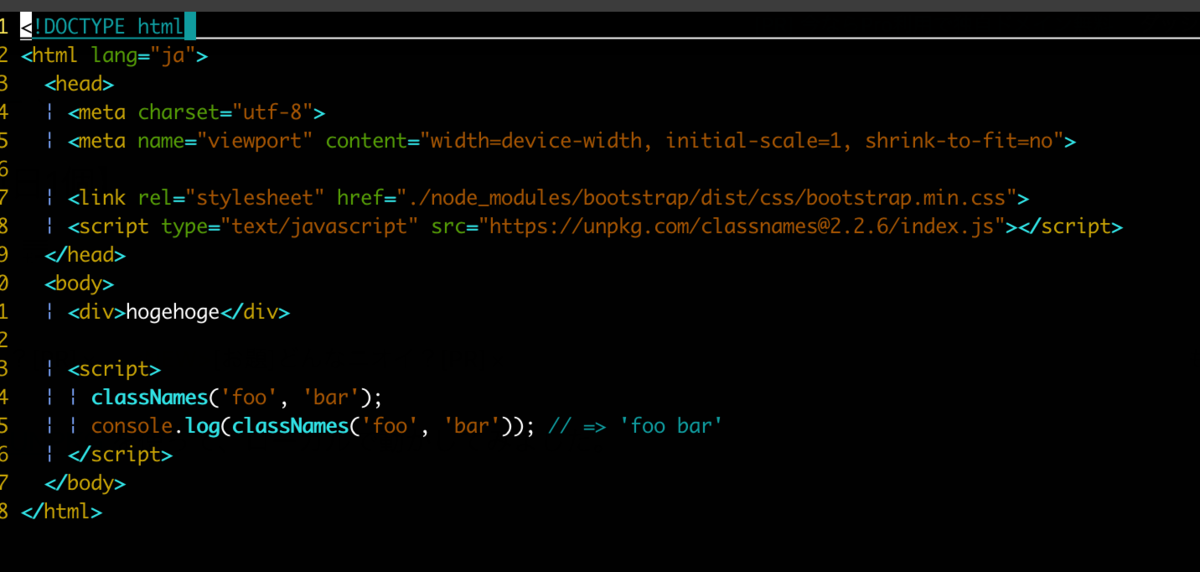This screenshot has height=572, width=1200.
Task: Click the "viewport" string value
Action: coord(255,141)
